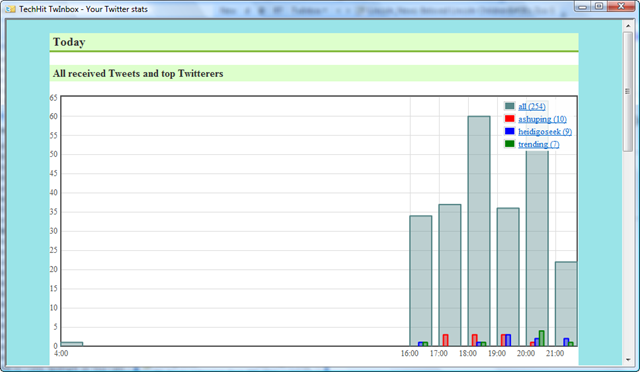This screenshot has height=372, width=640.
Task: Open the 'ashuping (10)' legend link
Action: 542,119
